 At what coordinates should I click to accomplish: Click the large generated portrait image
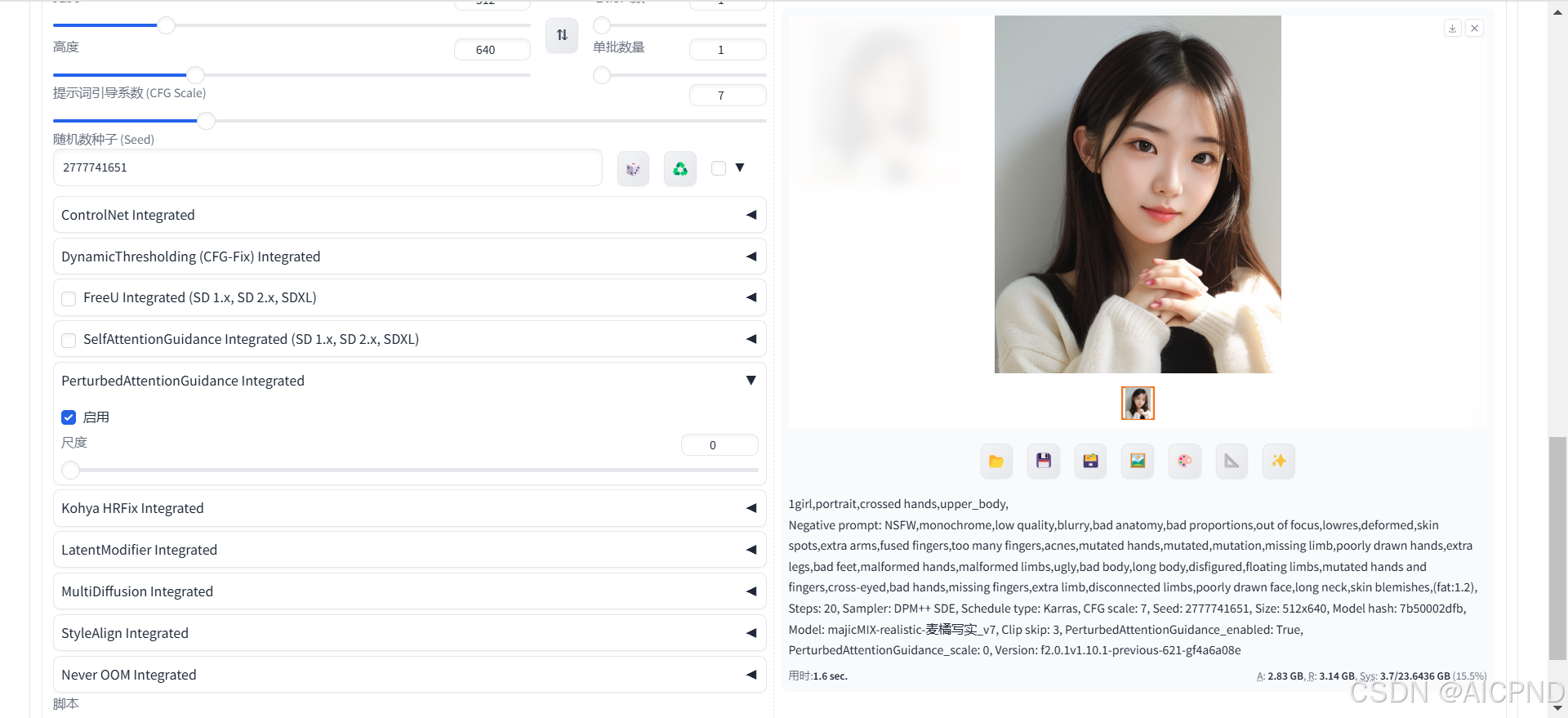1138,194
